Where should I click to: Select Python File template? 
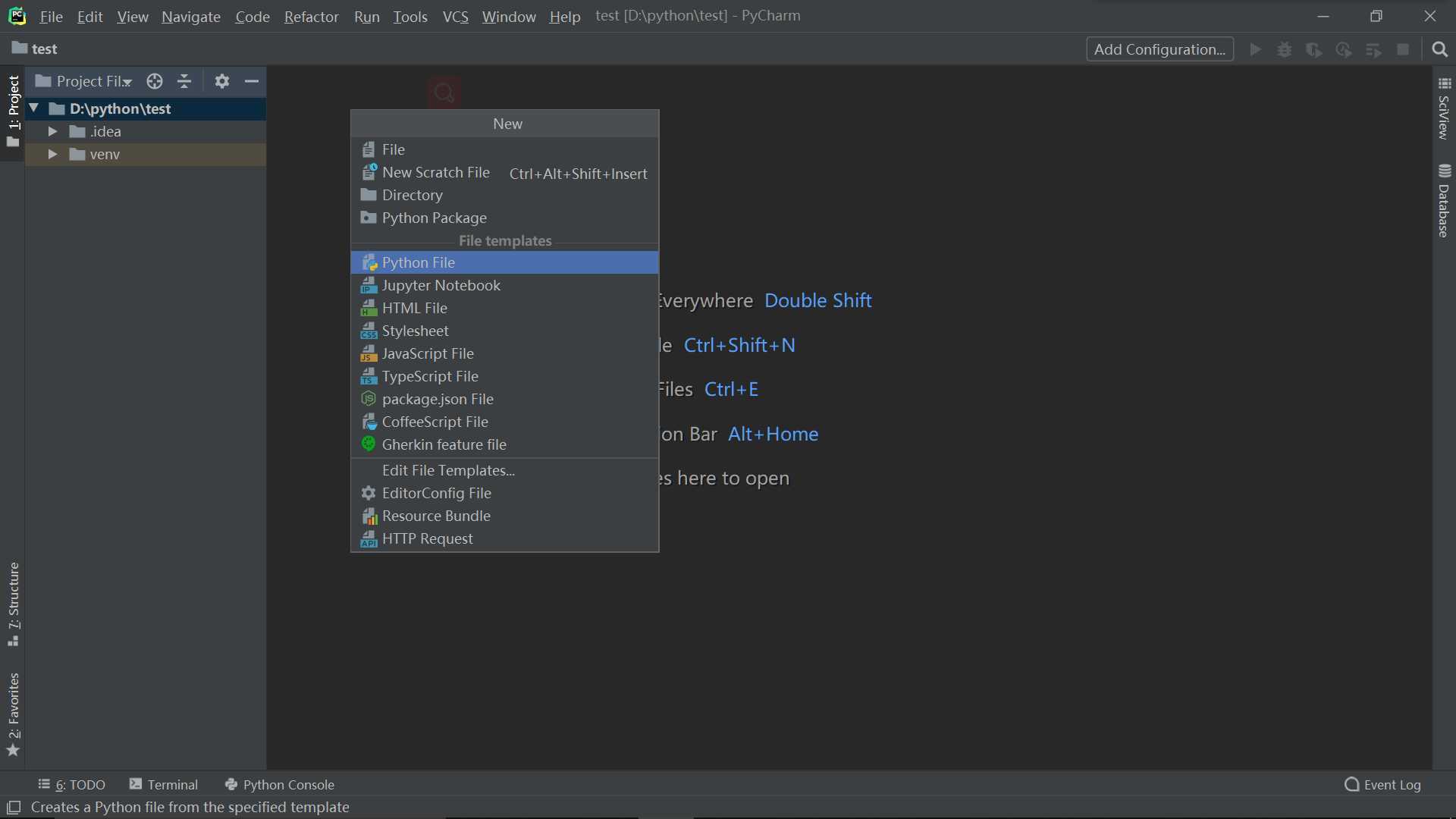(x=504, y=262)
